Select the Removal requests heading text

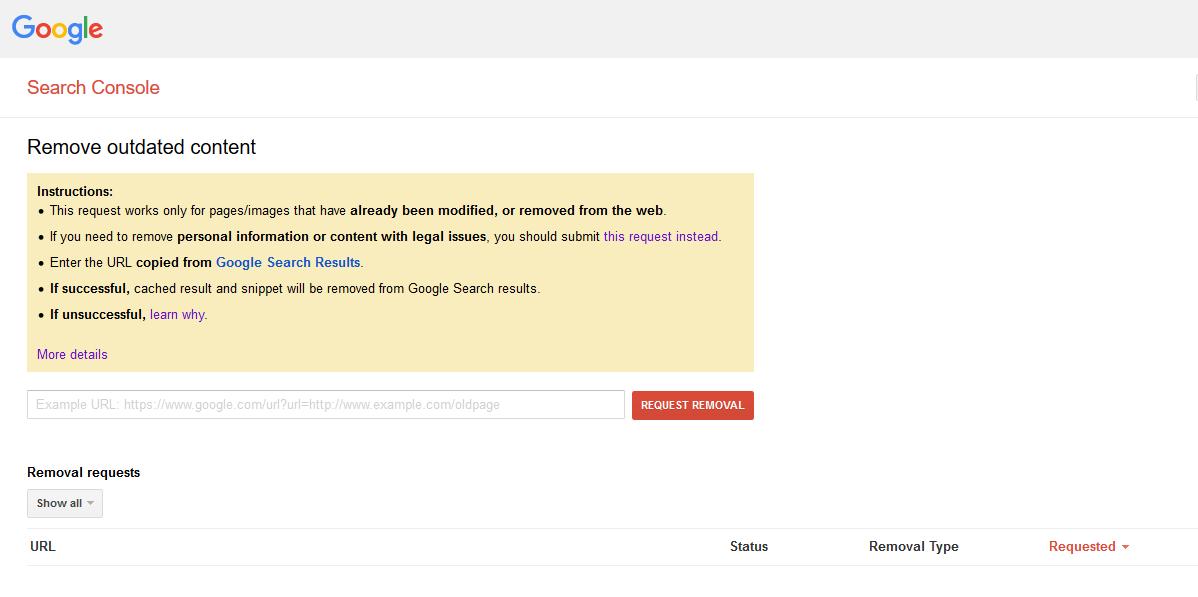coord(83,472)
